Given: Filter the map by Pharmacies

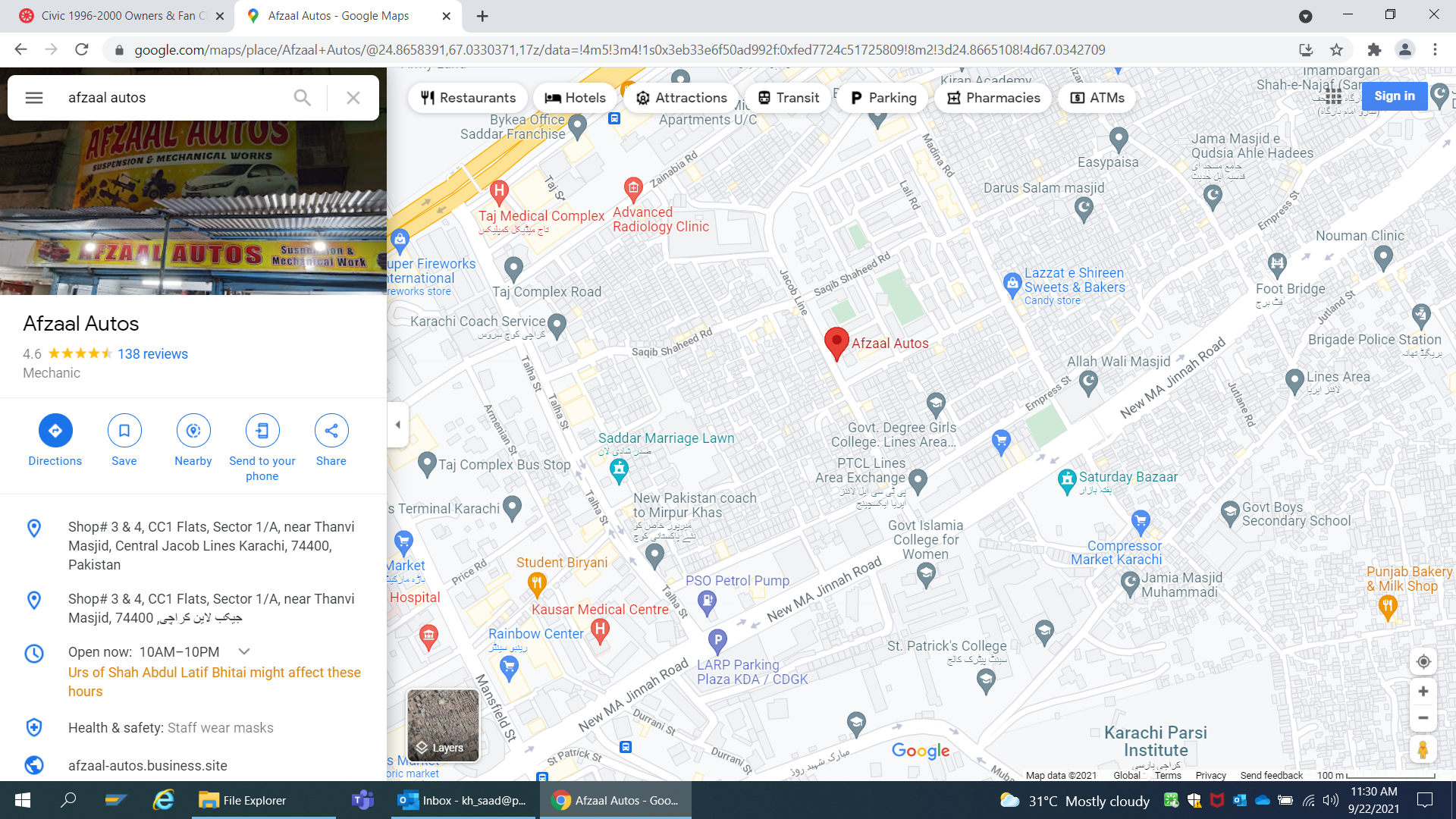Looking at the screenshot, I should [x=993, y=98].
